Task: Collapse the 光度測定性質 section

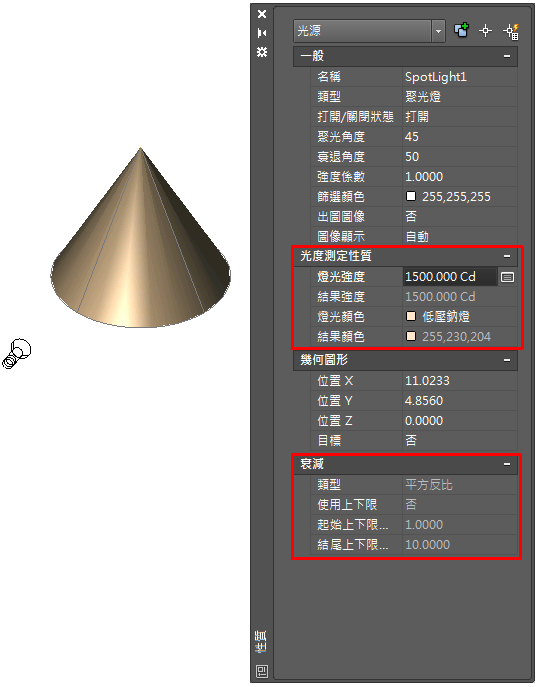Action: pyautogui.click(x=507, y=256)
